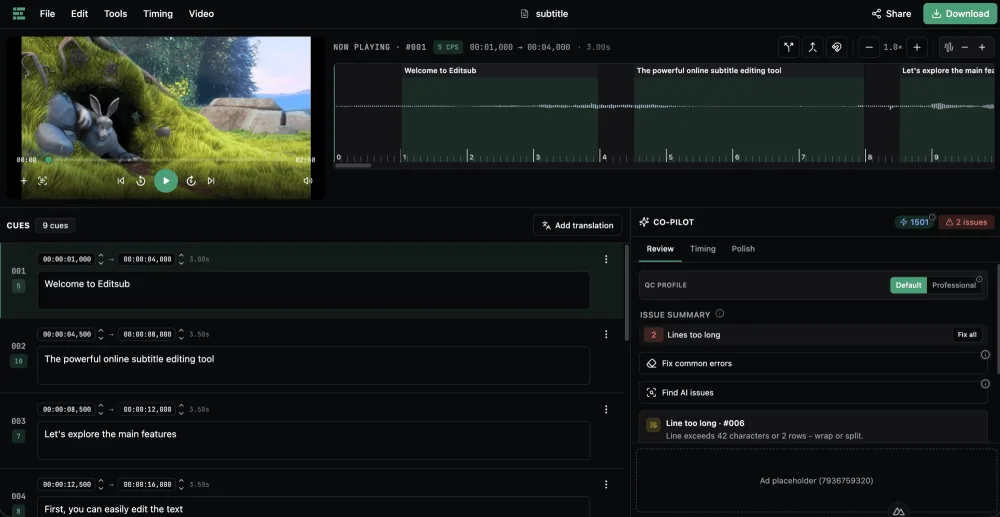Play the video
This screenshot has height=517, width=1000.
[166, 180]
